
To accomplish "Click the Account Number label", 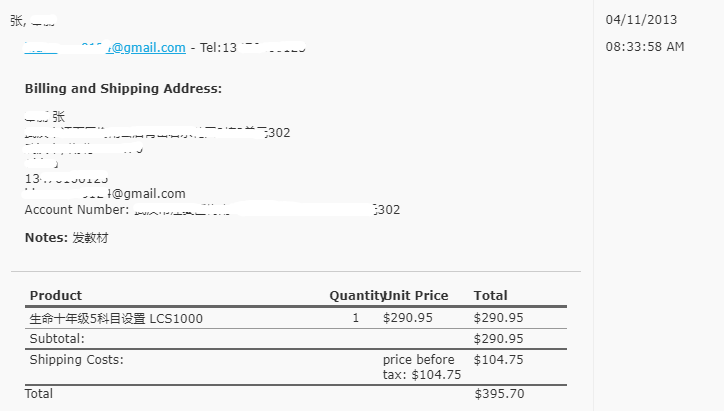I will click(x=77, y=210).
